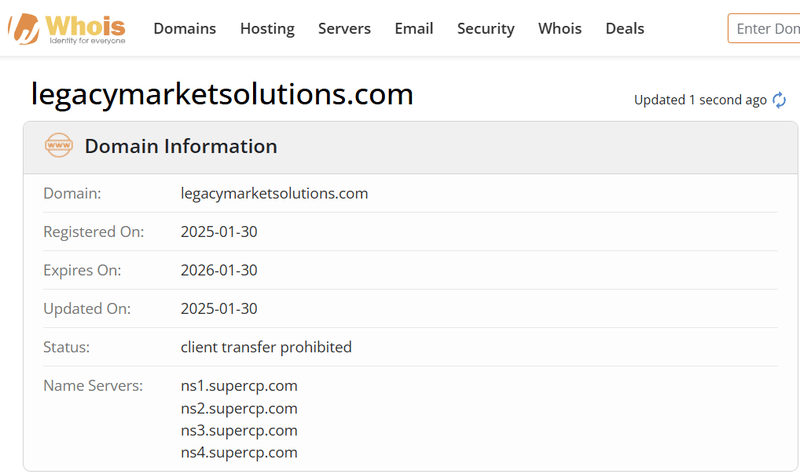Click the 'Updated On:' label
The image size is (800, 474).
coord(87,309)
